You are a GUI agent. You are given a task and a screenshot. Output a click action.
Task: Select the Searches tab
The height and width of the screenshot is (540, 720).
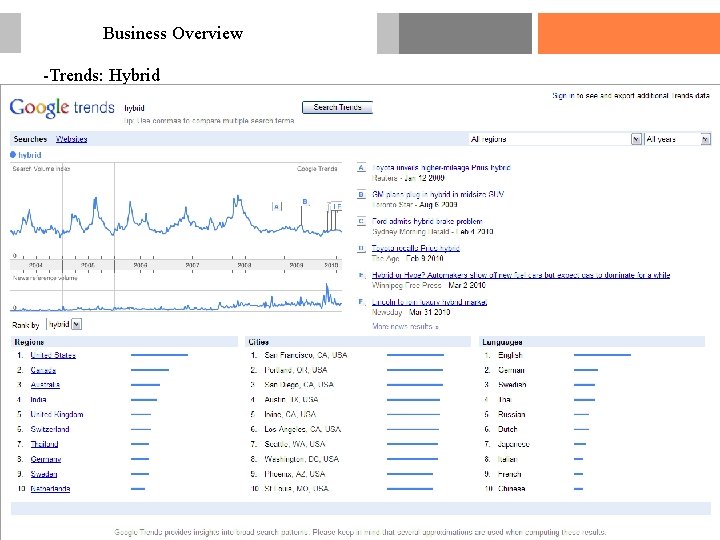pyautogui.click(x=30, y=139)
